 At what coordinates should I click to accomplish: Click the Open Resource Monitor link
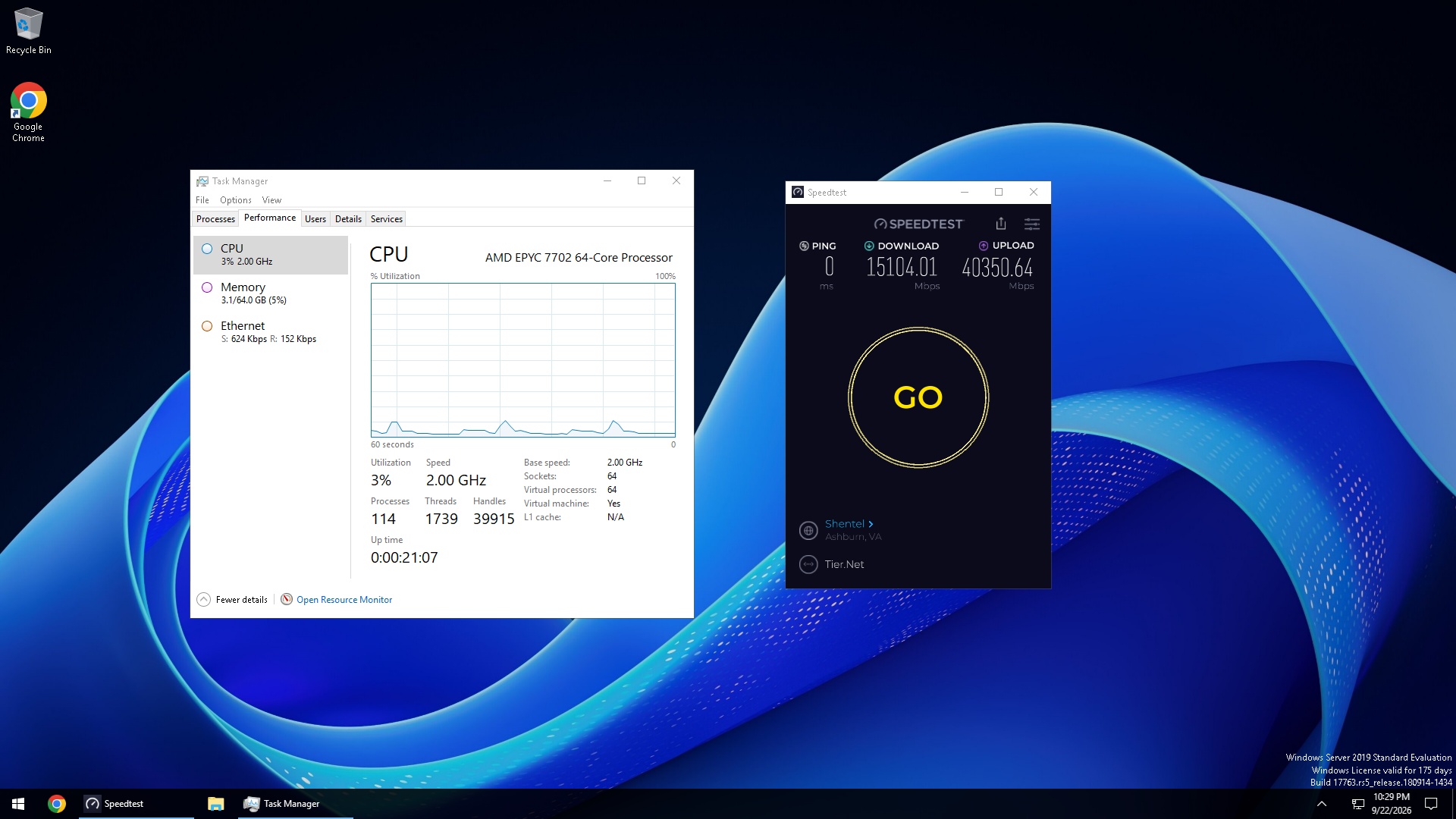tap(344, 599)
